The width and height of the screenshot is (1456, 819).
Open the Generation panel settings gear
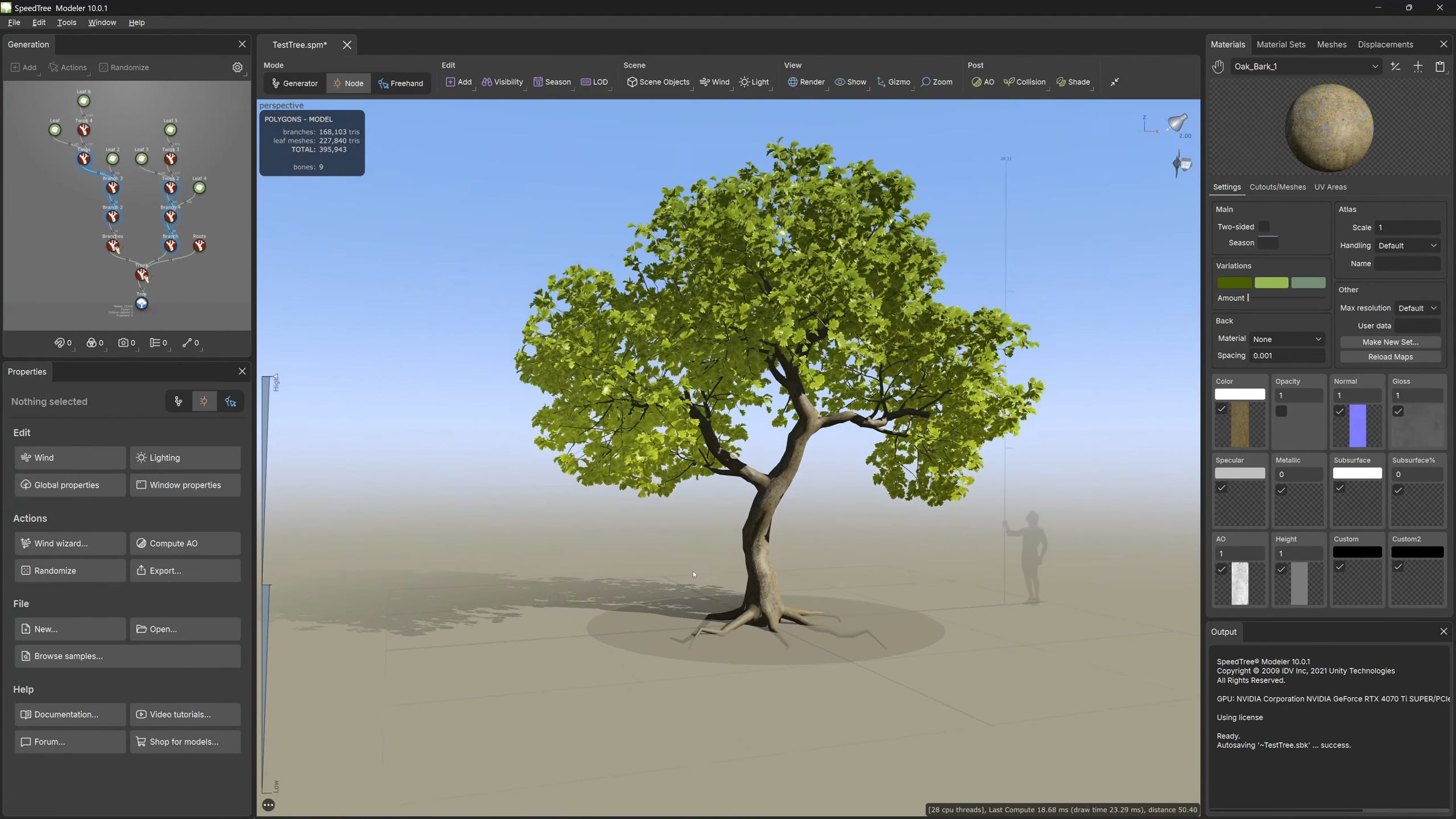click(238, 67)
